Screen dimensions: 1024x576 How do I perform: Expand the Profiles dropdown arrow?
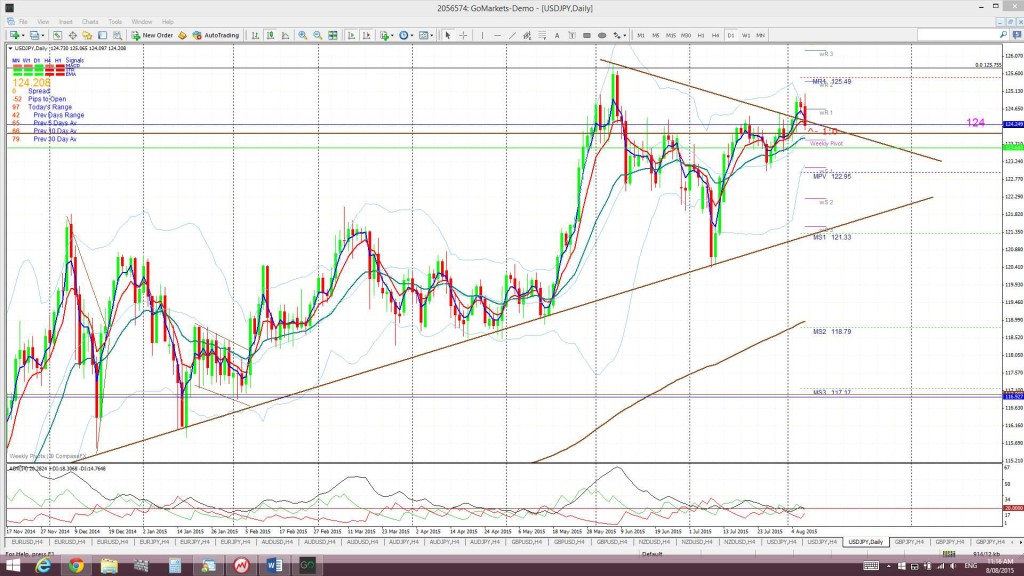[x=43, y=35]
